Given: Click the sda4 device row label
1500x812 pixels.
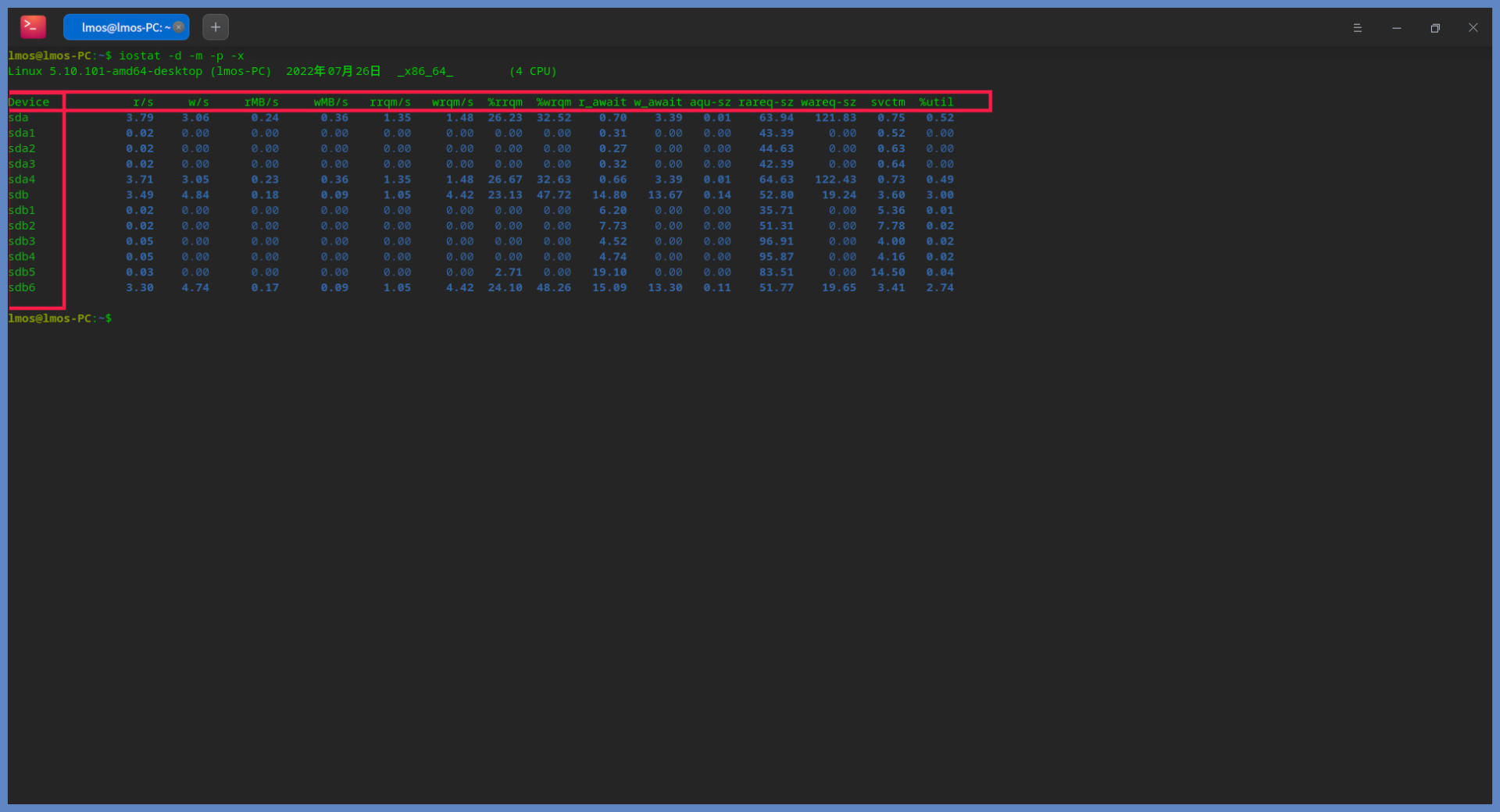Looking at the screenshot, I should pos(22,180).
